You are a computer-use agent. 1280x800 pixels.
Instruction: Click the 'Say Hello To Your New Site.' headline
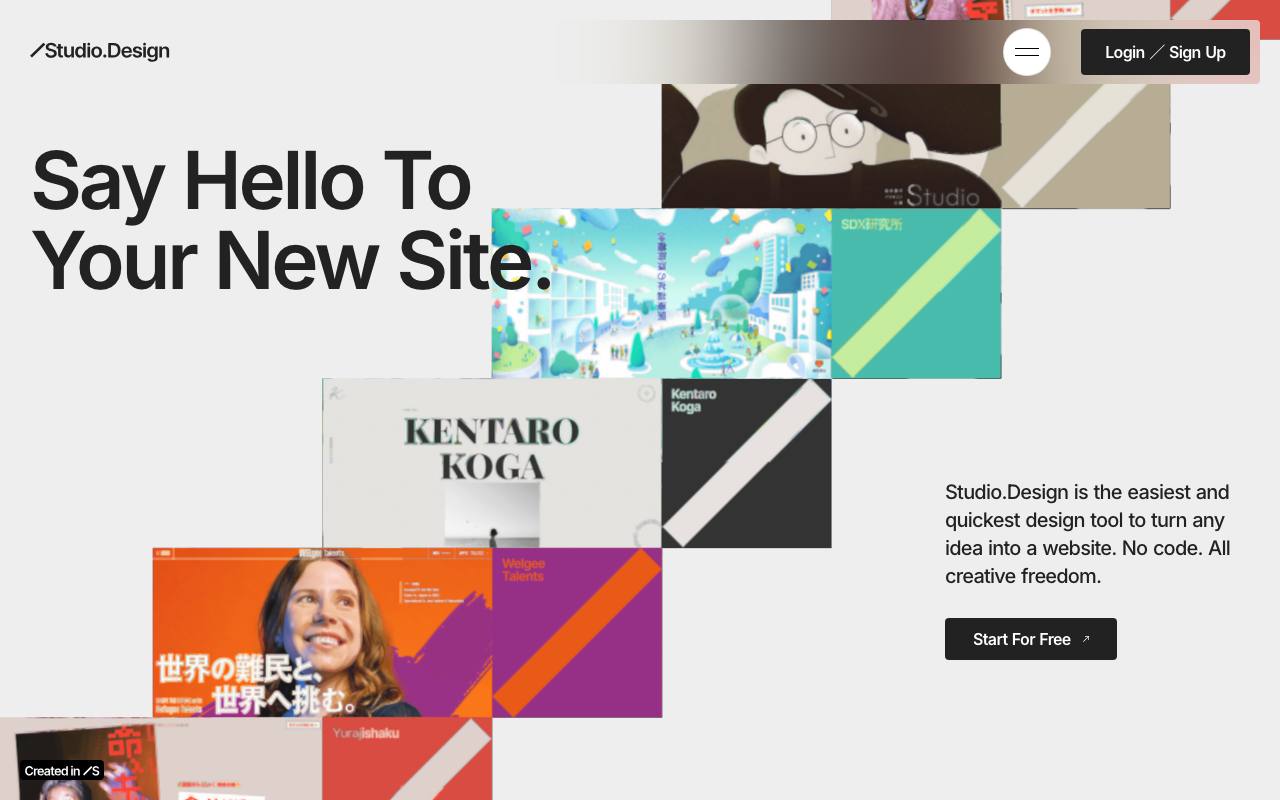[x=291, y=221]
